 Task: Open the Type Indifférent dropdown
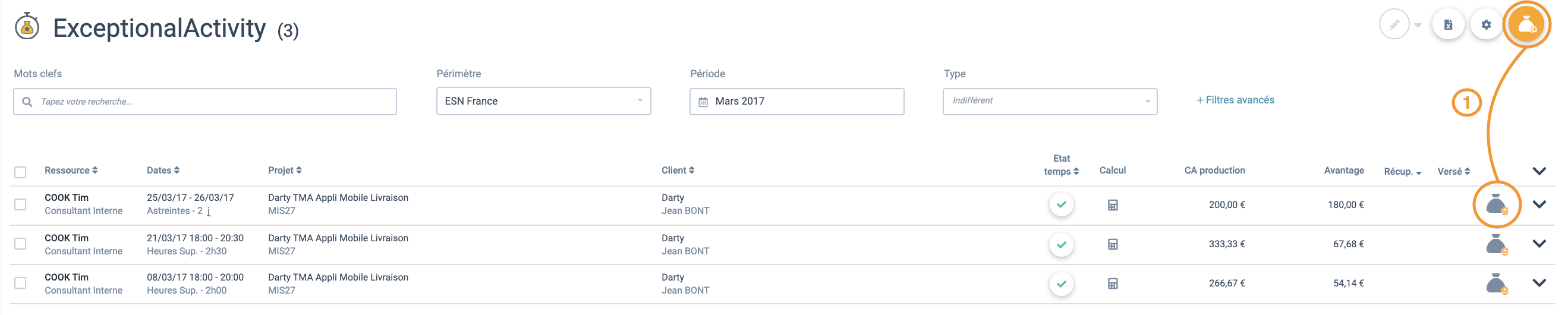(1050, 101)
